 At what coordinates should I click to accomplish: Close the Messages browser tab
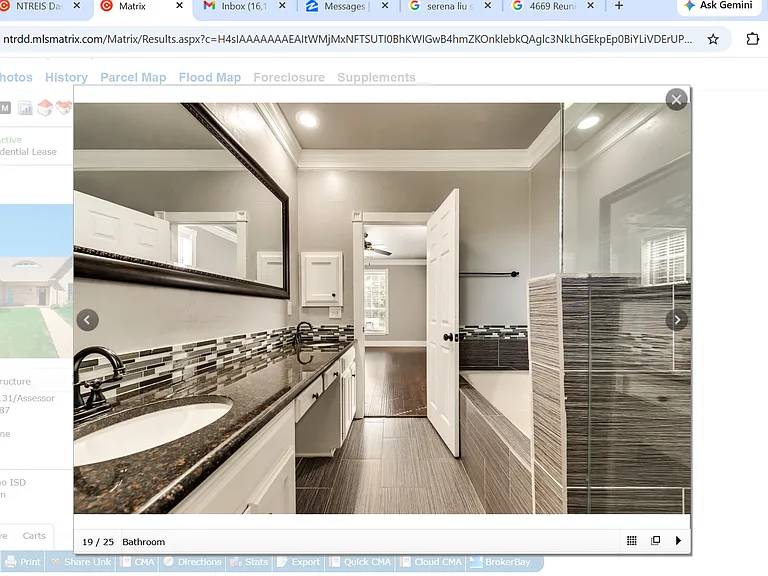coord(385,5)
